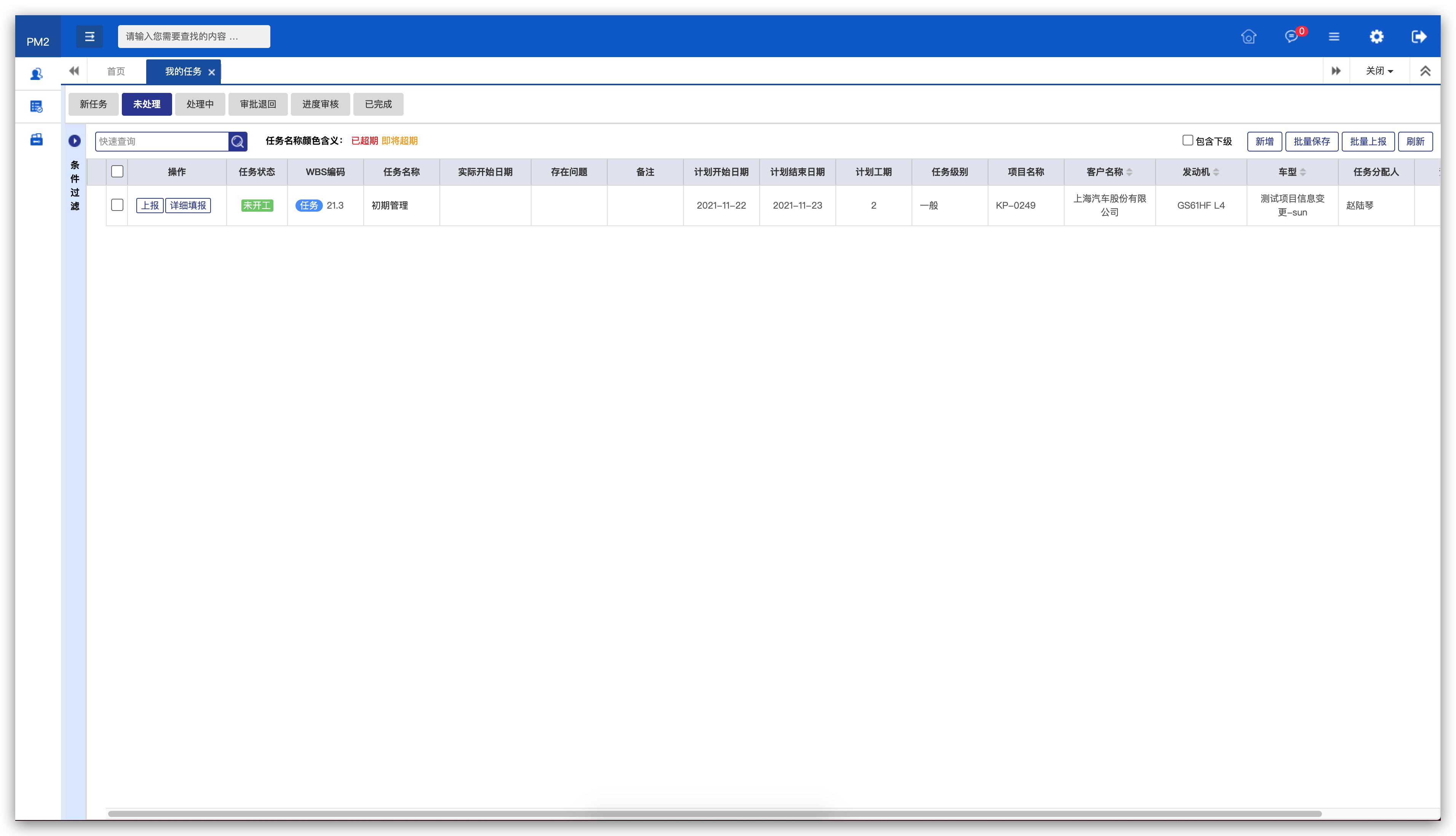Click the 详细填报 button in task row
This screenshot has width=1456, height=836.
pos(188,206)
